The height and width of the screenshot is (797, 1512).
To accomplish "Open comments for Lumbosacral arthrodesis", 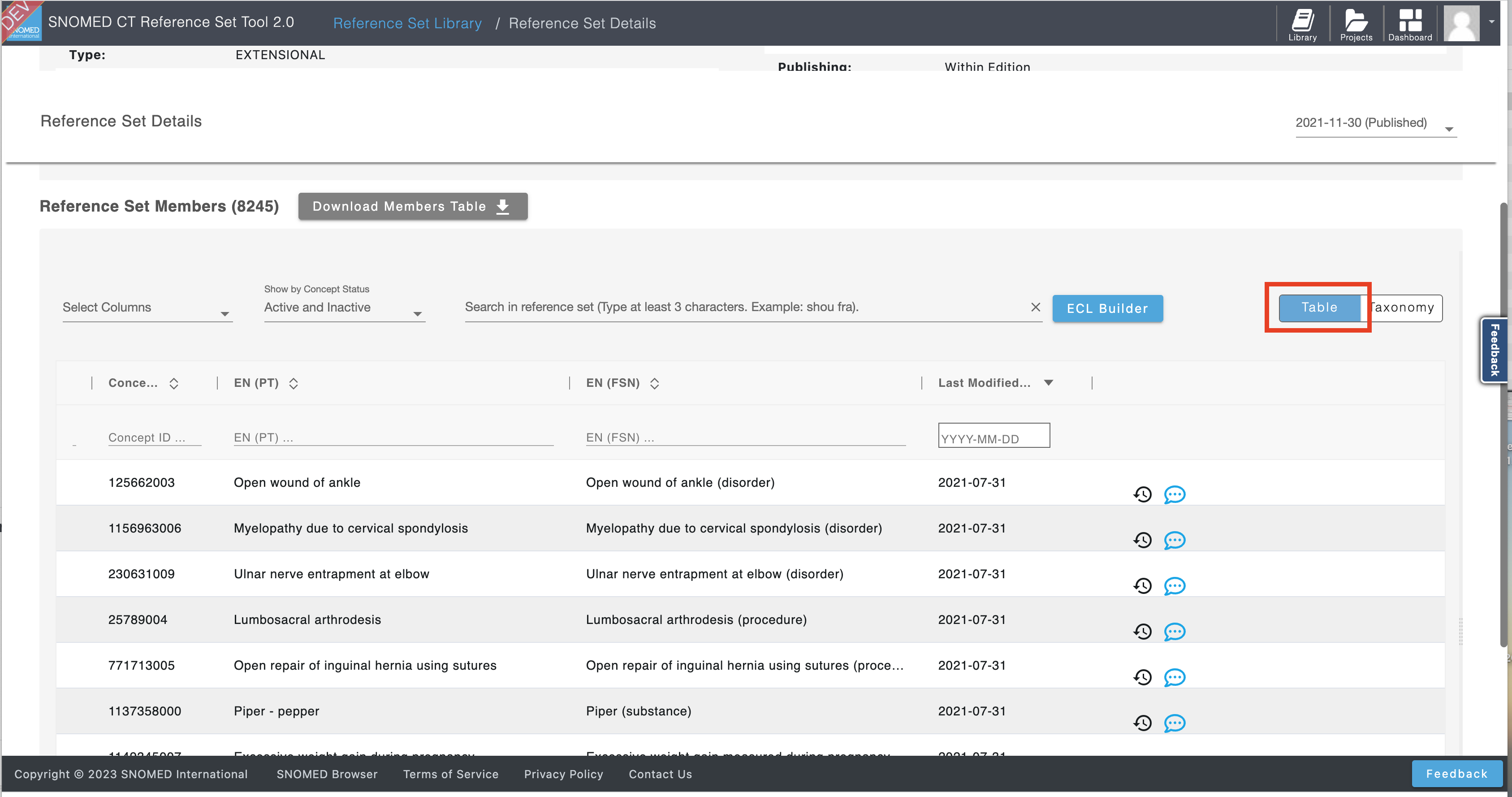I will click(x=1175, y=632).
